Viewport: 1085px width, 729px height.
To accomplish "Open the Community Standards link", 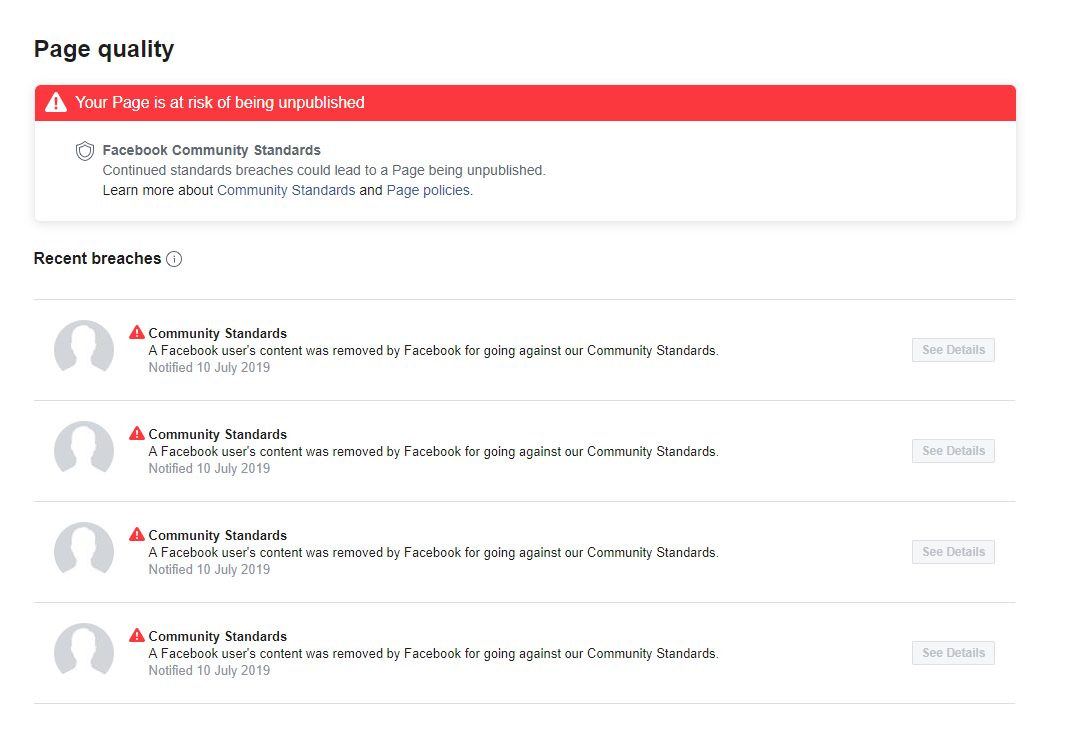I will 286,190.
